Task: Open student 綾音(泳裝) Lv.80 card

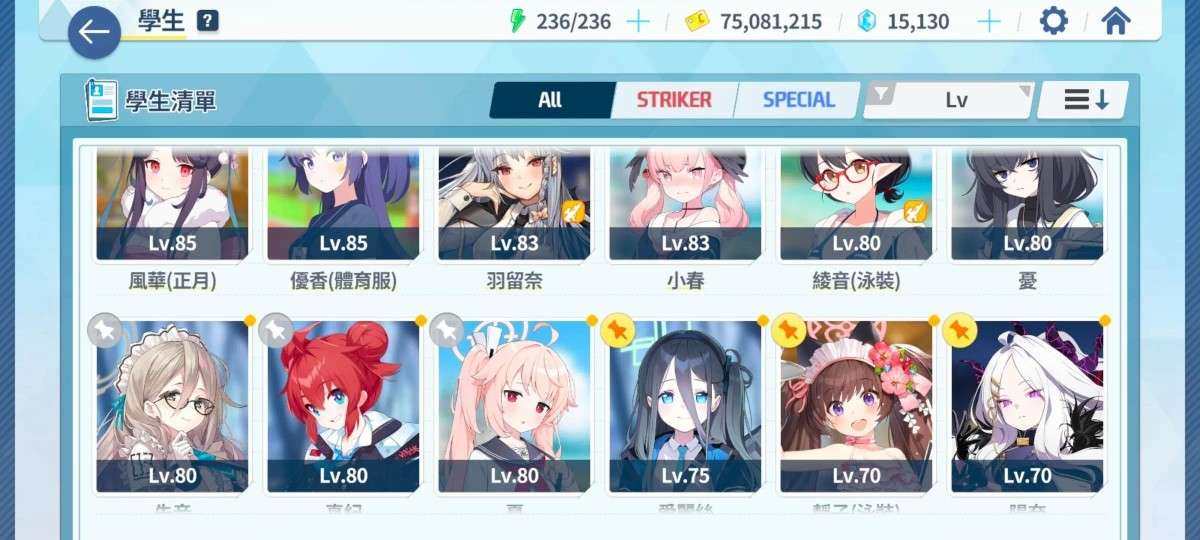Action: coord(856,217)
